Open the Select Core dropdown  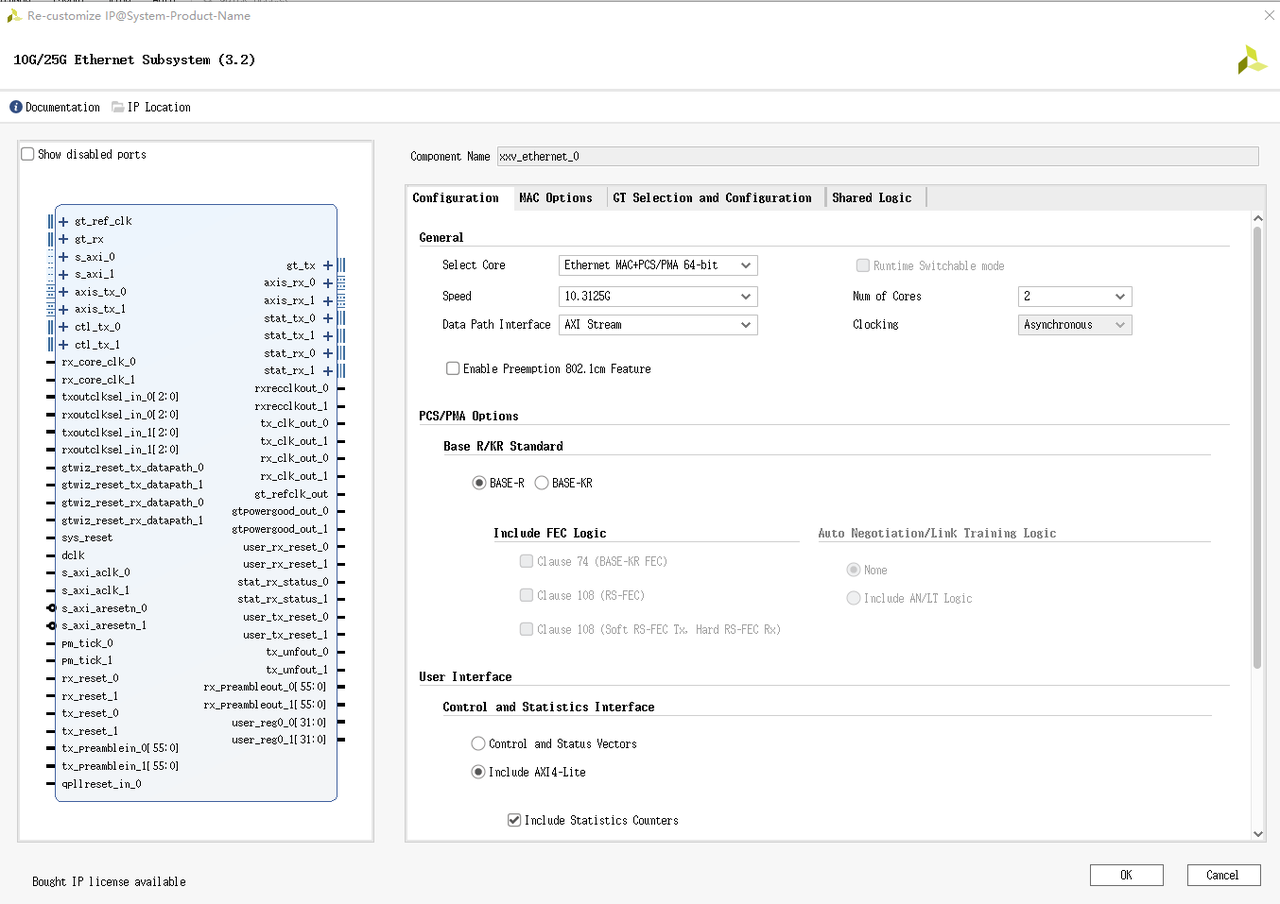tap(657, 265)
